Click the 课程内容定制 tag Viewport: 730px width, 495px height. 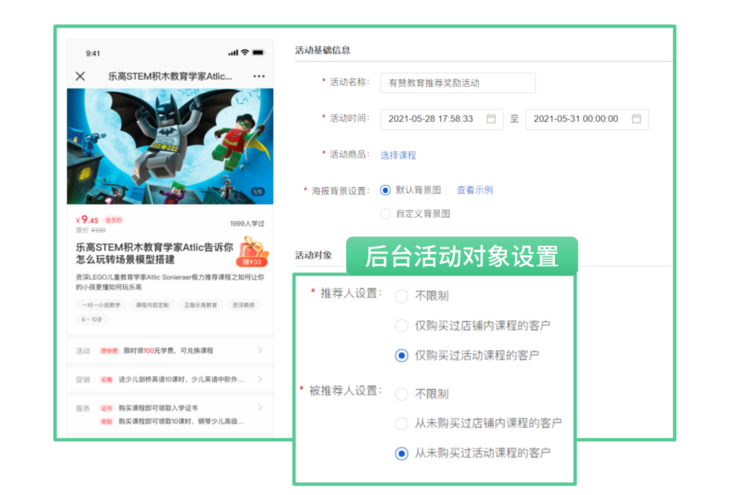[x=152, y=305]
